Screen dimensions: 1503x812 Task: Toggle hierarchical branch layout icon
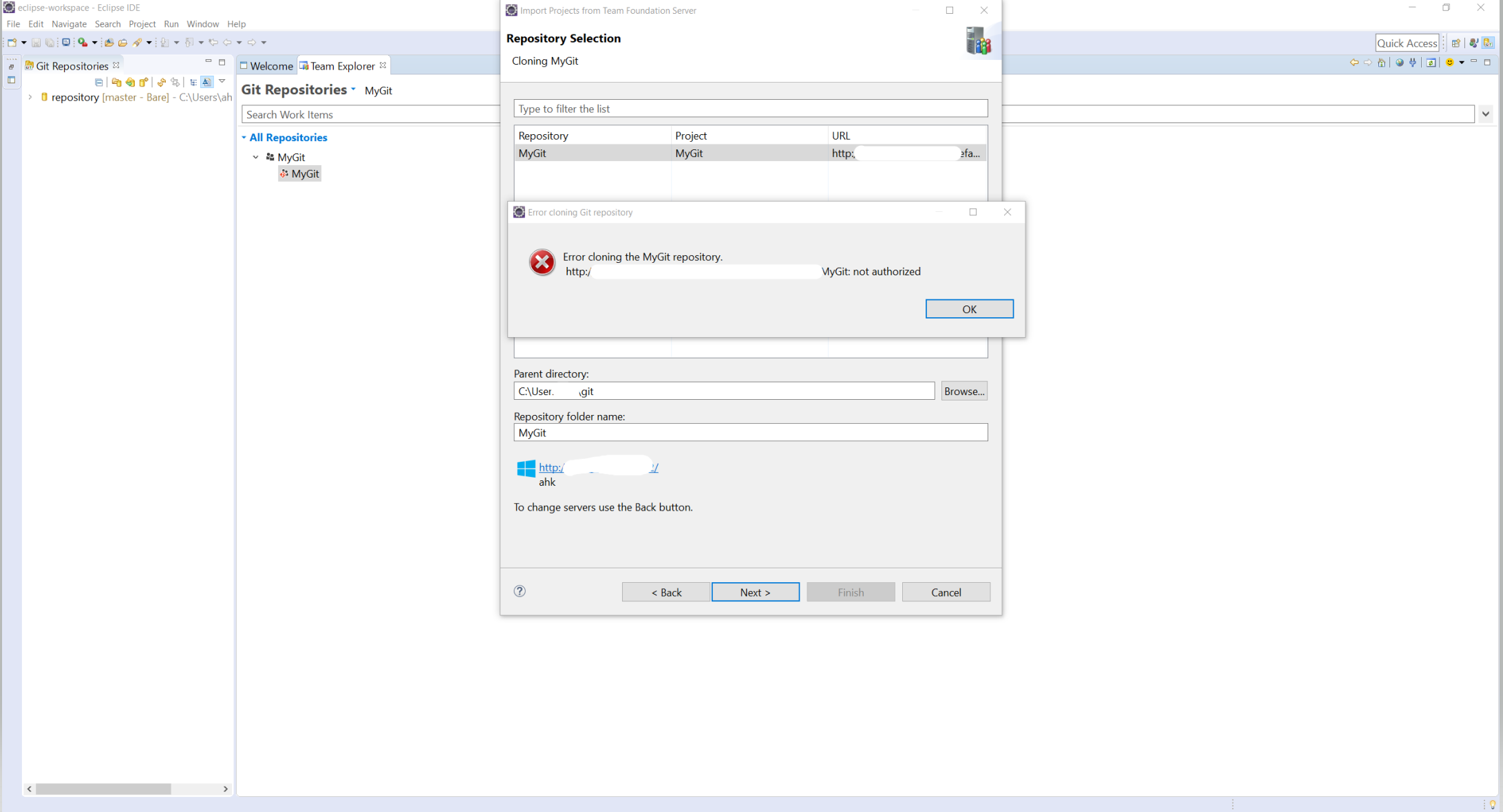coord(193,82)
